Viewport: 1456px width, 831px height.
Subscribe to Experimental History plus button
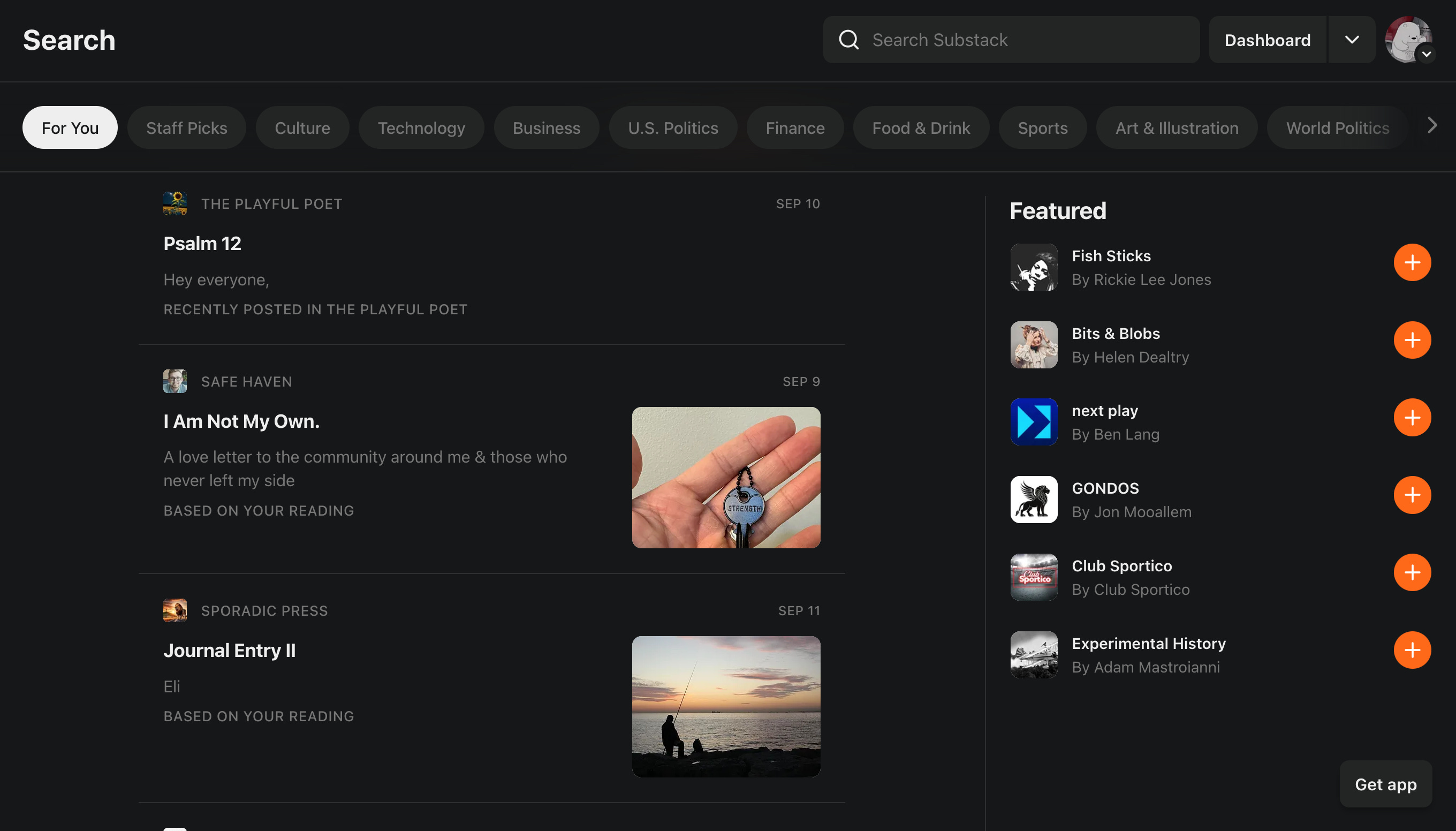click(x=1412, y=650)
